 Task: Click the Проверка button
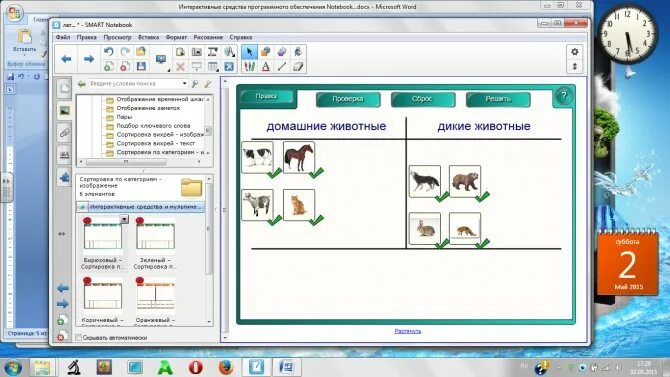coord(348,99)
